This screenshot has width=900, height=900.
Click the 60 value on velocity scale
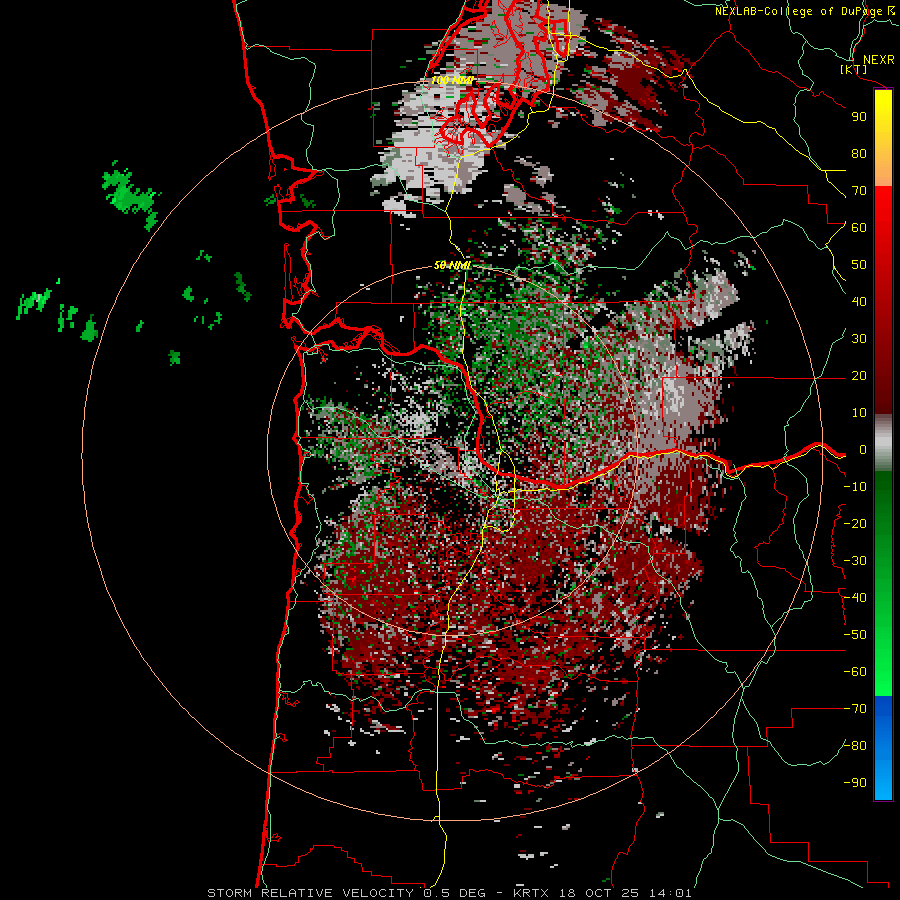pyautogui.click(x=859, y=228)
